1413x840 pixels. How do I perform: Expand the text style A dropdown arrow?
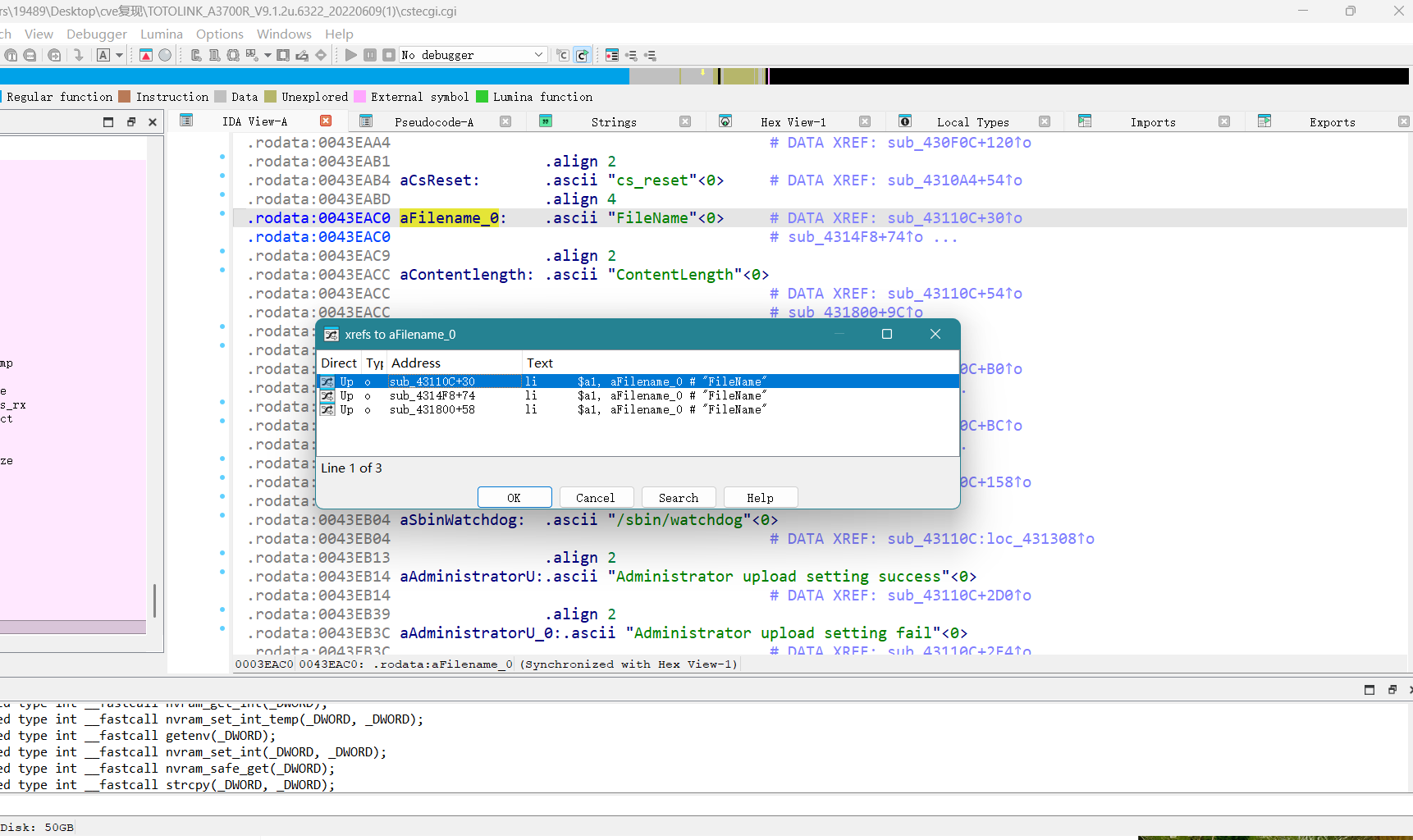click(x=120, y=55)
